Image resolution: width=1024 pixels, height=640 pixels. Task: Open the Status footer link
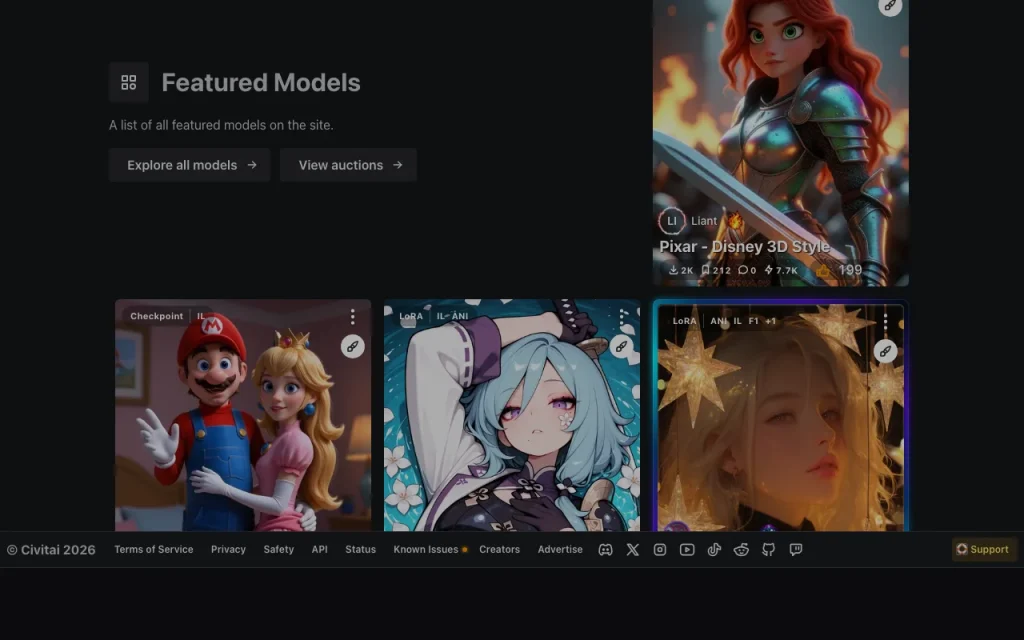point(360,550)
